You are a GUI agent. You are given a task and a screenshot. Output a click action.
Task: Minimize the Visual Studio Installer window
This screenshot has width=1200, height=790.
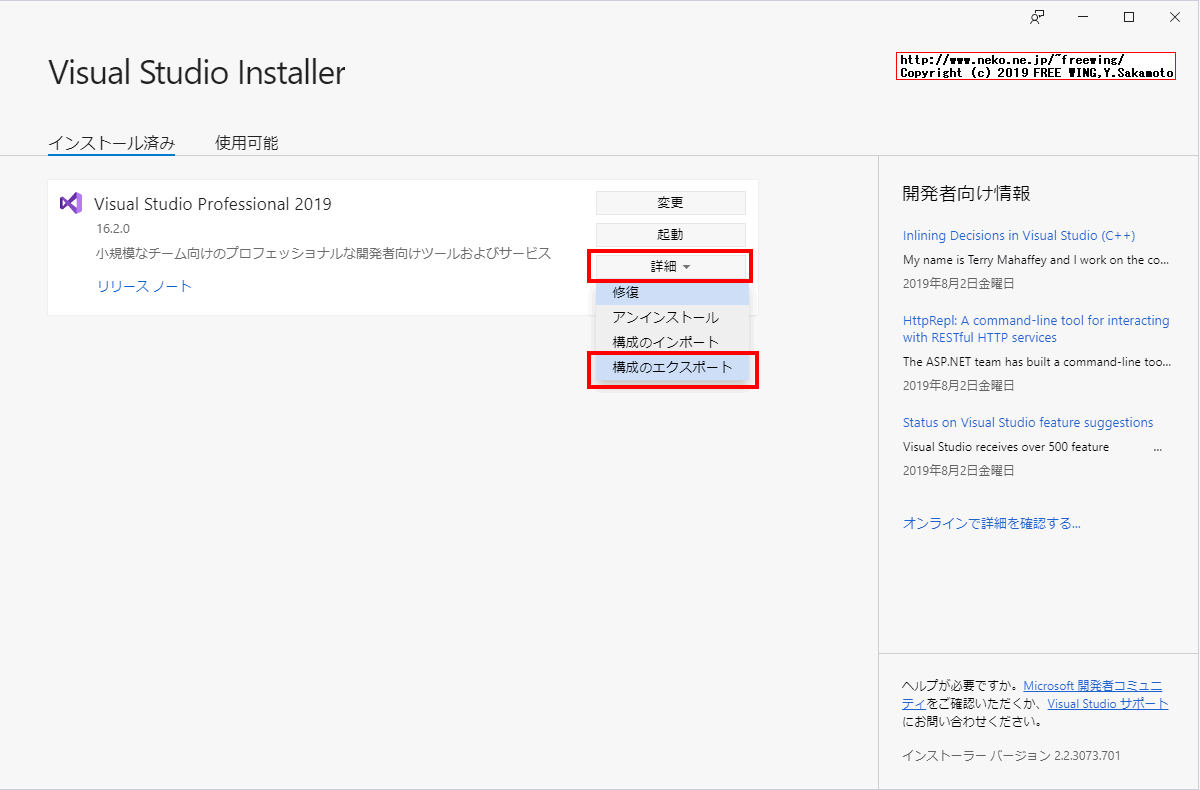(x=1082, y=16)
